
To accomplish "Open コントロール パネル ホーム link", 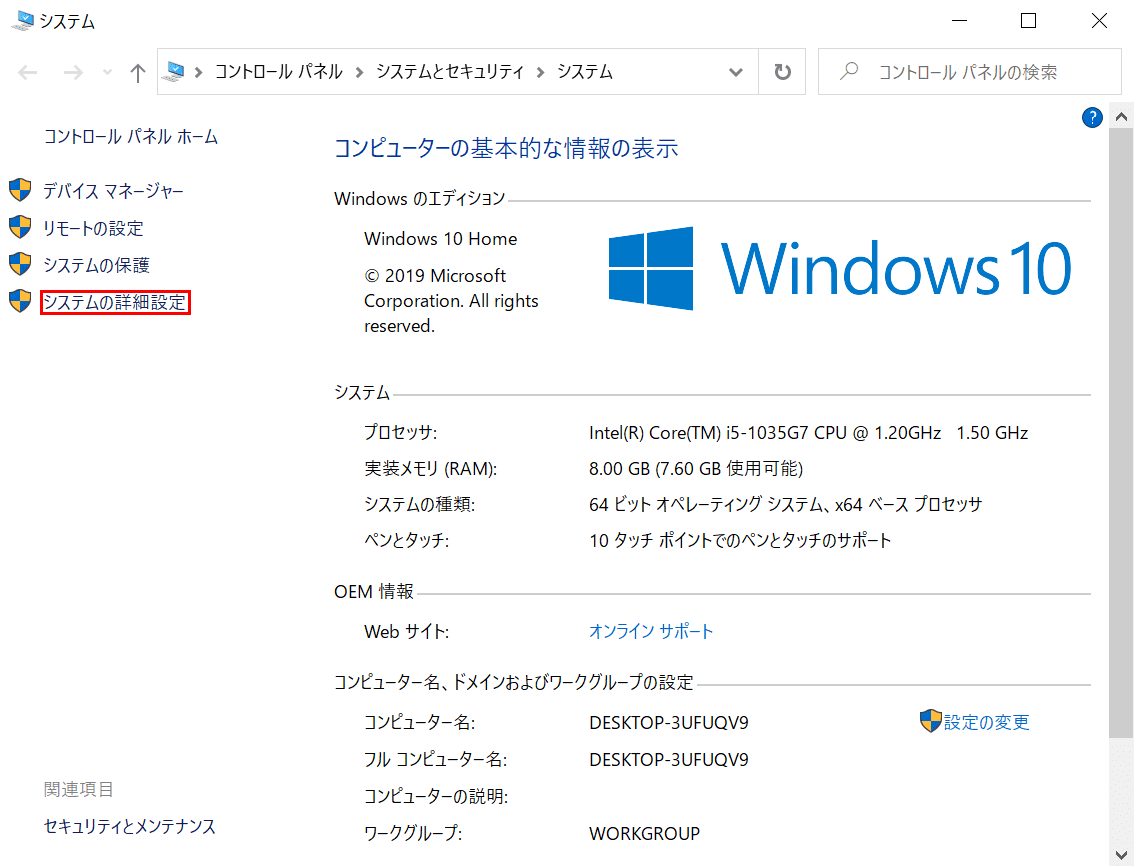I will tap(131, 137).
